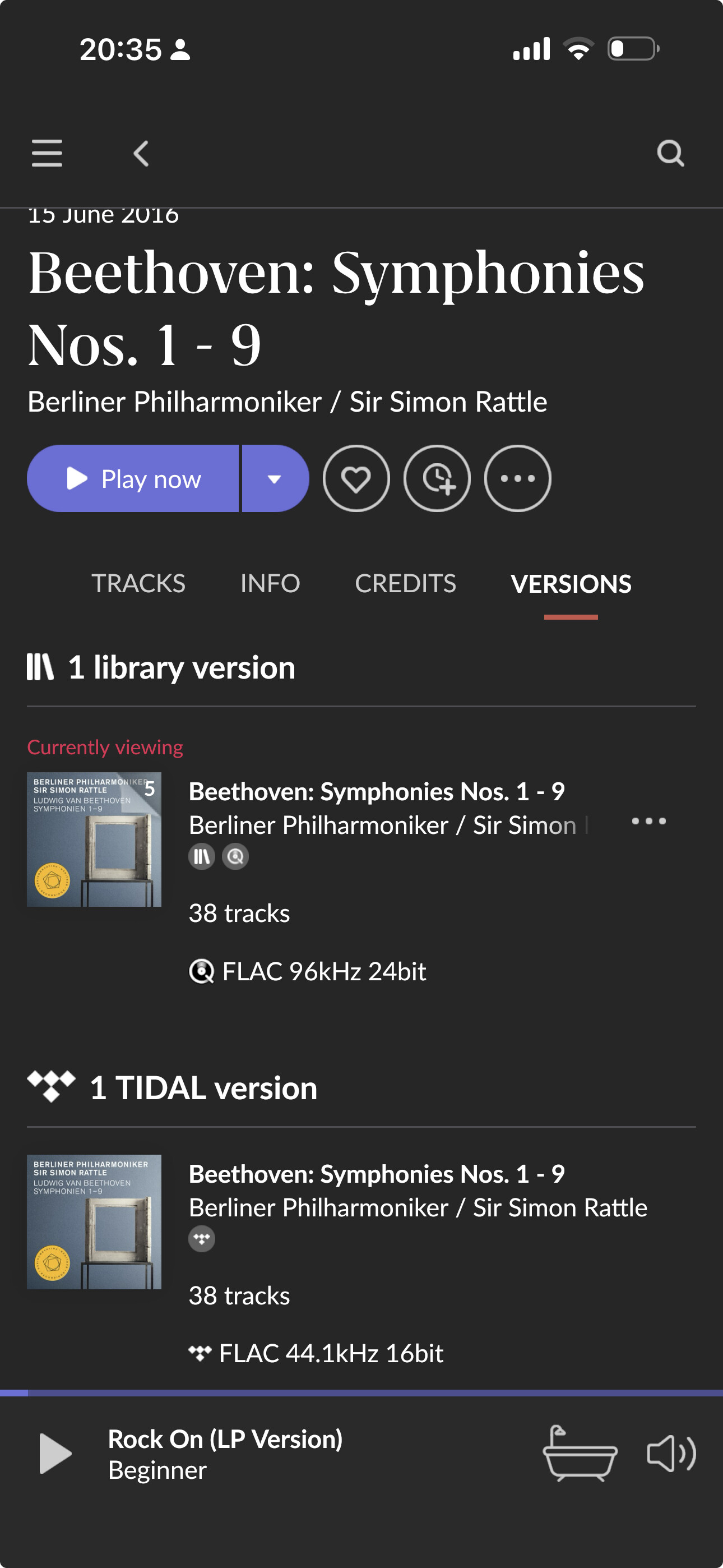Screen dimensions: 723x1568
Task: Toggle the heart favorite for this album
Action: point(356,478)
